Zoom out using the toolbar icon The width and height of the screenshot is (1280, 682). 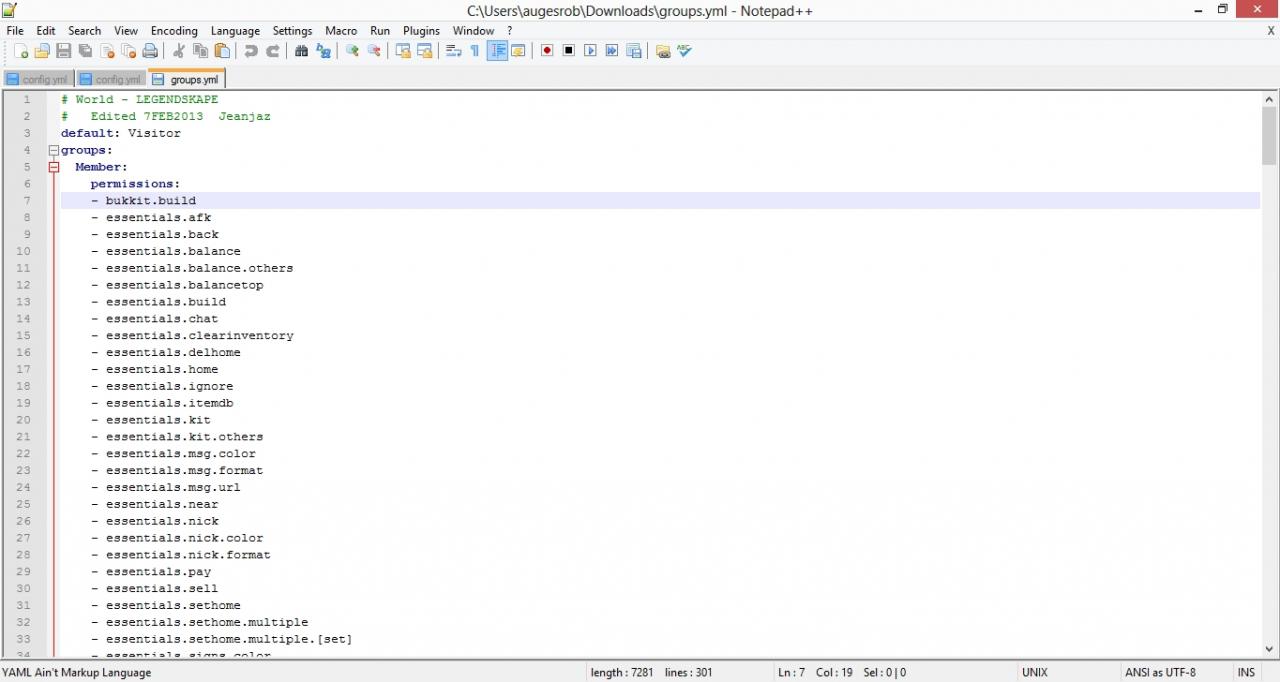pyautogui.click(x=374, y=51)
